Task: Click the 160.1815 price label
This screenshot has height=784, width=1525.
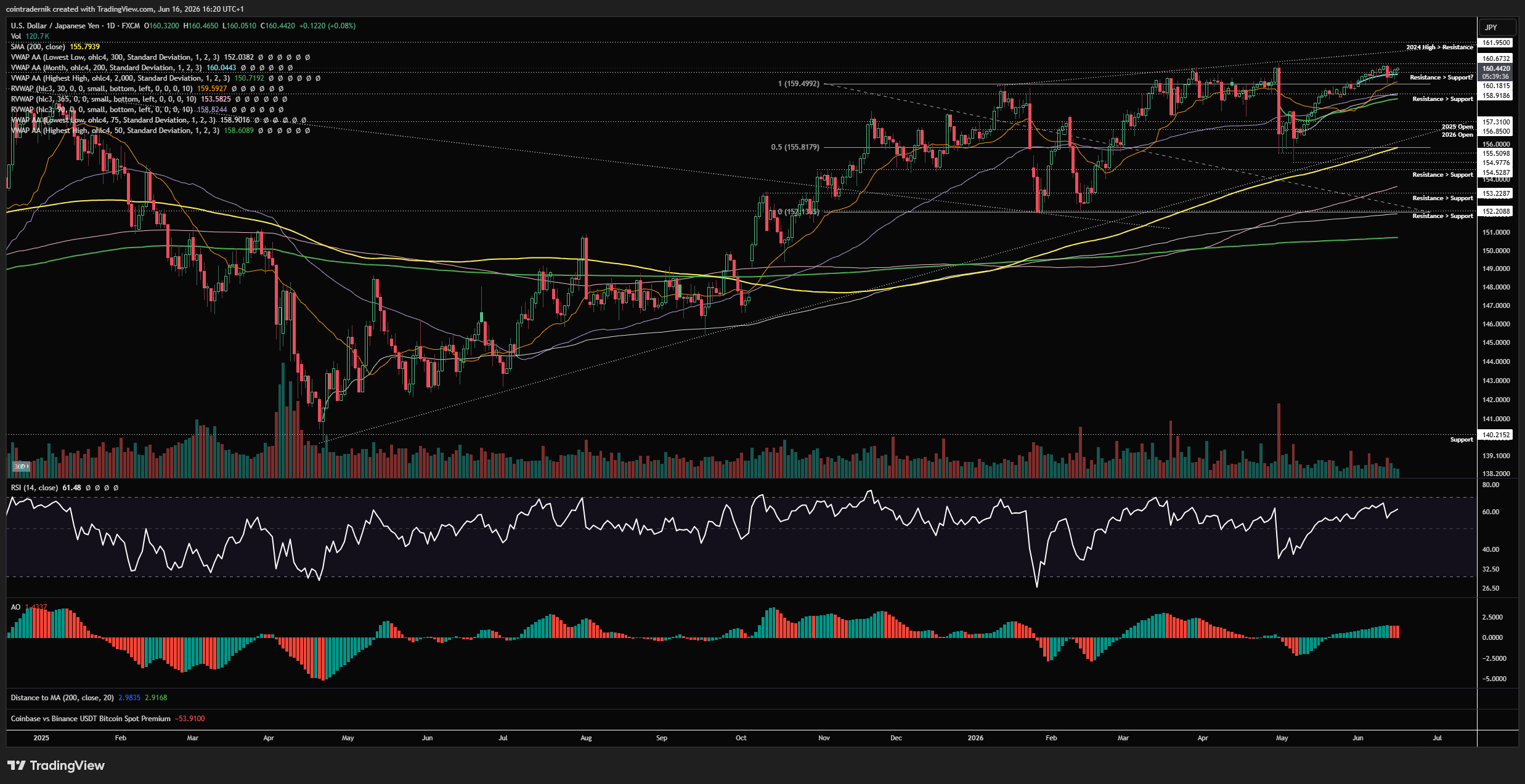Action: 1496,86
